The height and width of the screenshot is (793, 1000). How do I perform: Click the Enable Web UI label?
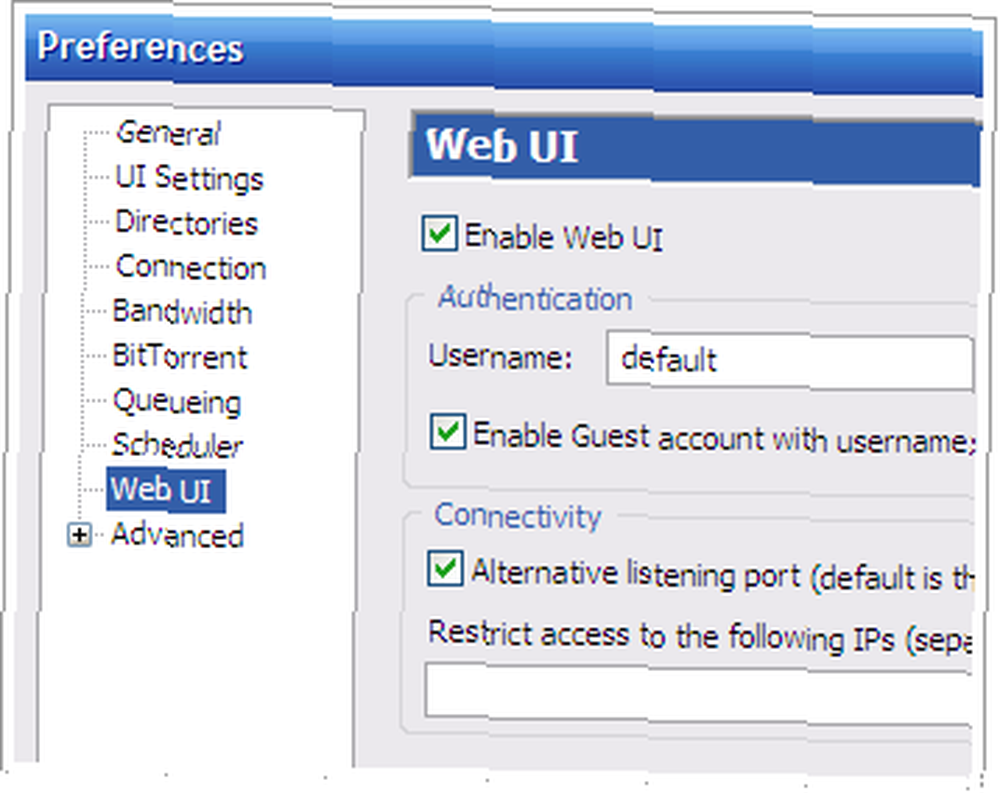pos(564,237)
